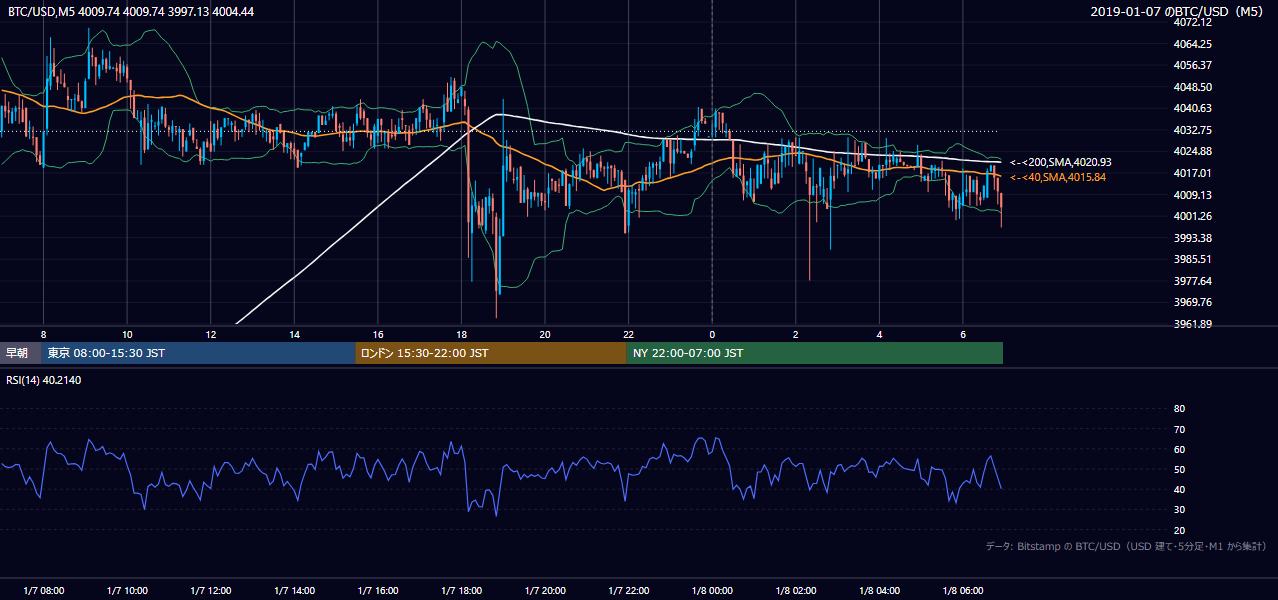Select the NY 22:00-07:00 JST session bar
This screenshot has width=1278, height=600.
pyautogui.click(x=815, y=353)
